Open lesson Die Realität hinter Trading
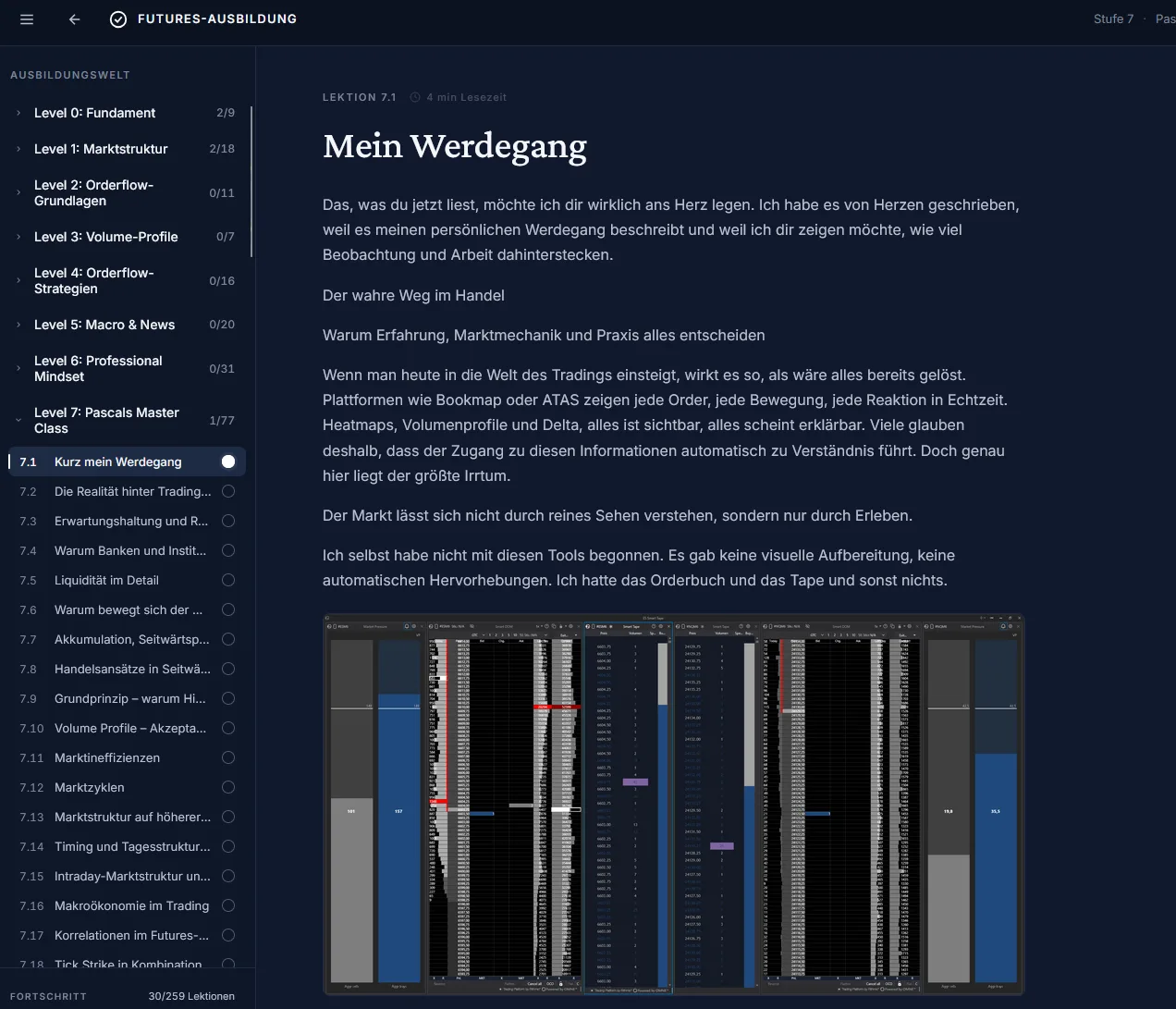 point(127,491)
